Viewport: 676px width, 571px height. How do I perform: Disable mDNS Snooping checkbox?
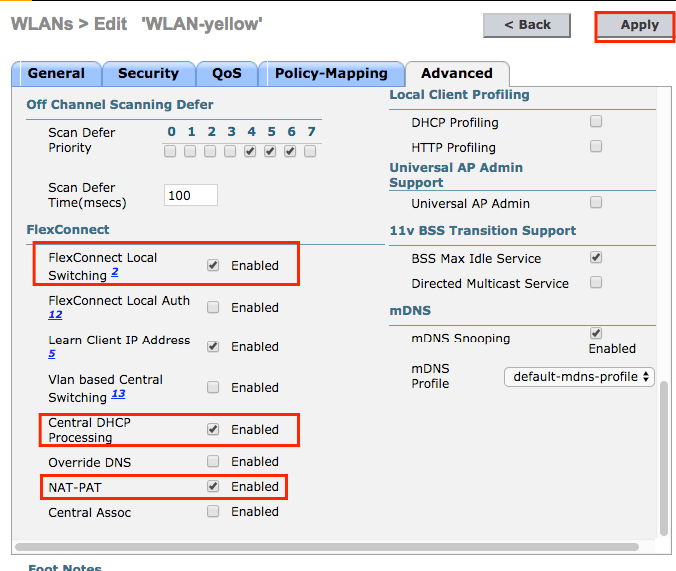[596, 333]
